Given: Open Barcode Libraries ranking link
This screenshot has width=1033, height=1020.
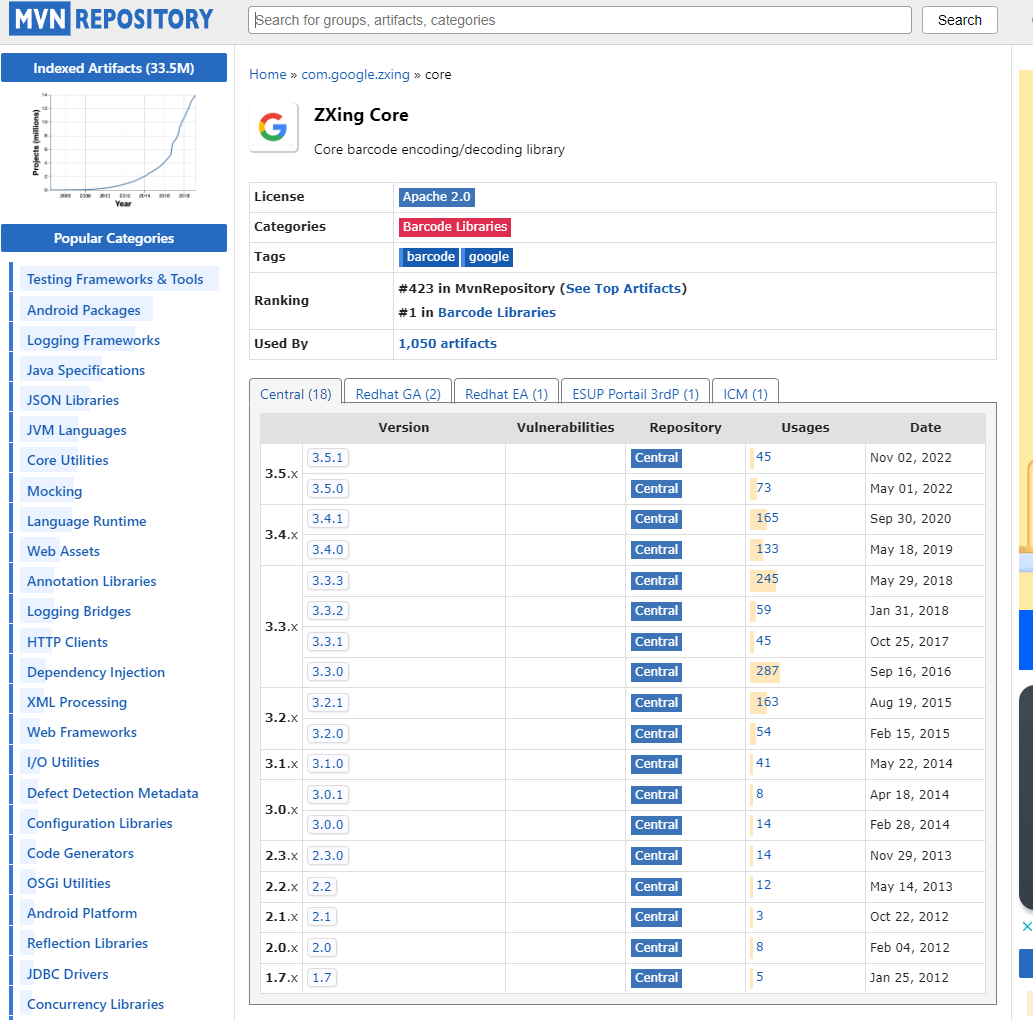Looking at the screenshot, I should pos(497,312).
